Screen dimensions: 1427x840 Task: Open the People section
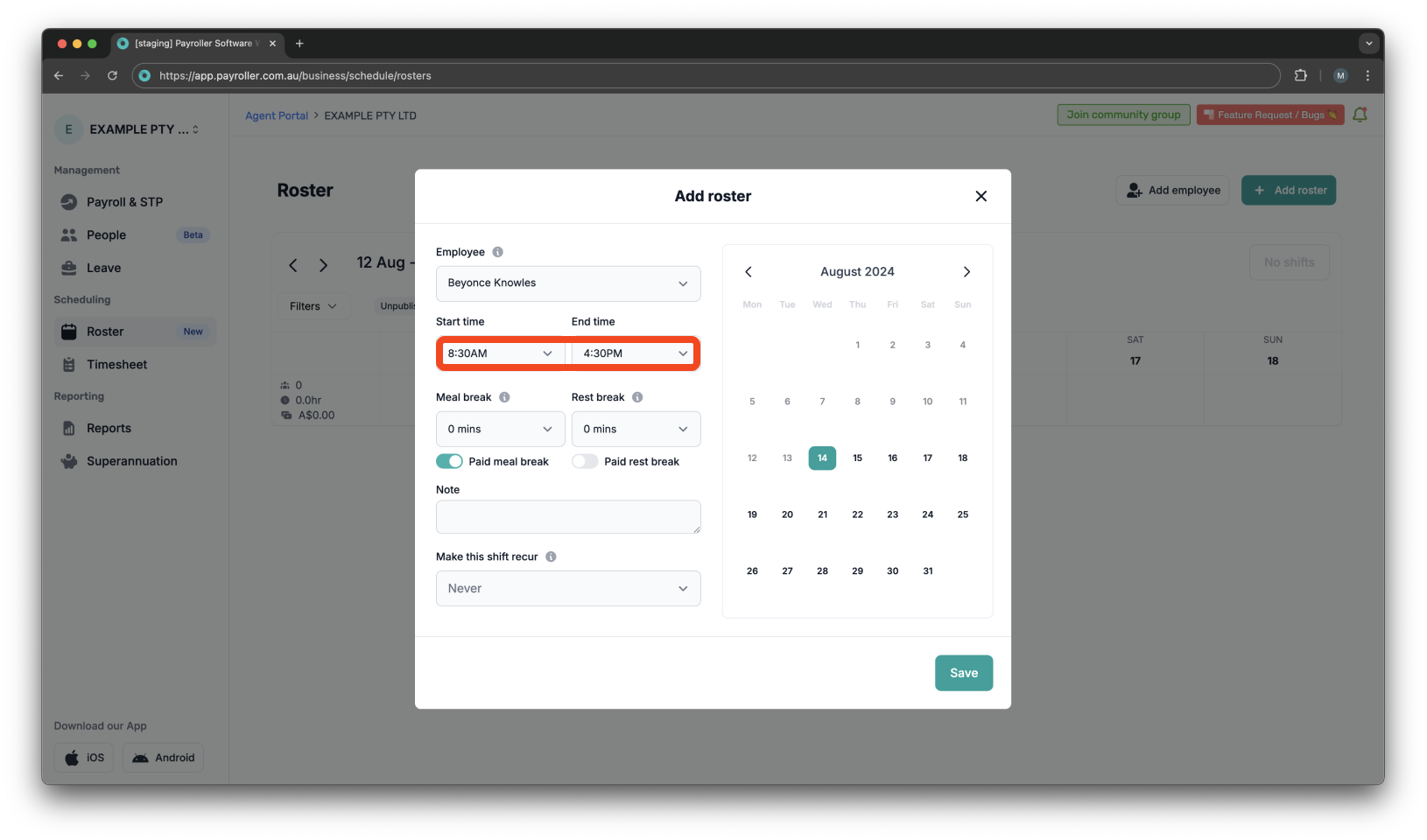click(x=133, y=234)
